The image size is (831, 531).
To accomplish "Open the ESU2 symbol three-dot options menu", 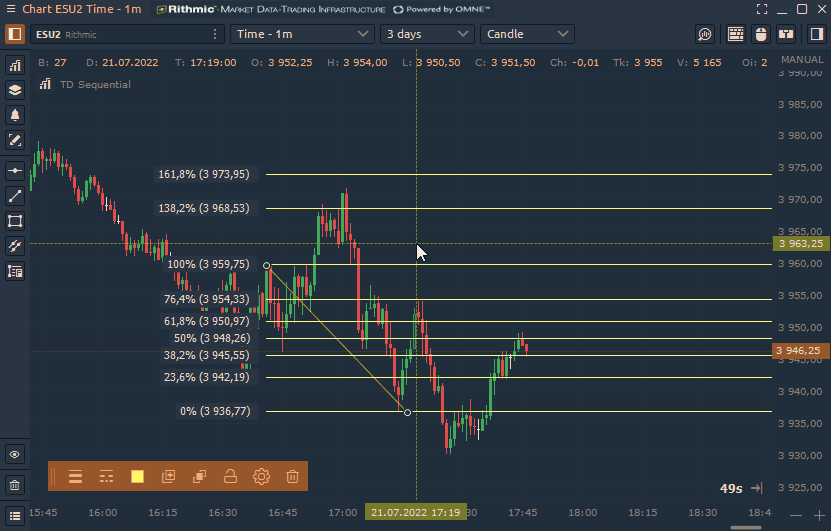I will coord(215,34).
